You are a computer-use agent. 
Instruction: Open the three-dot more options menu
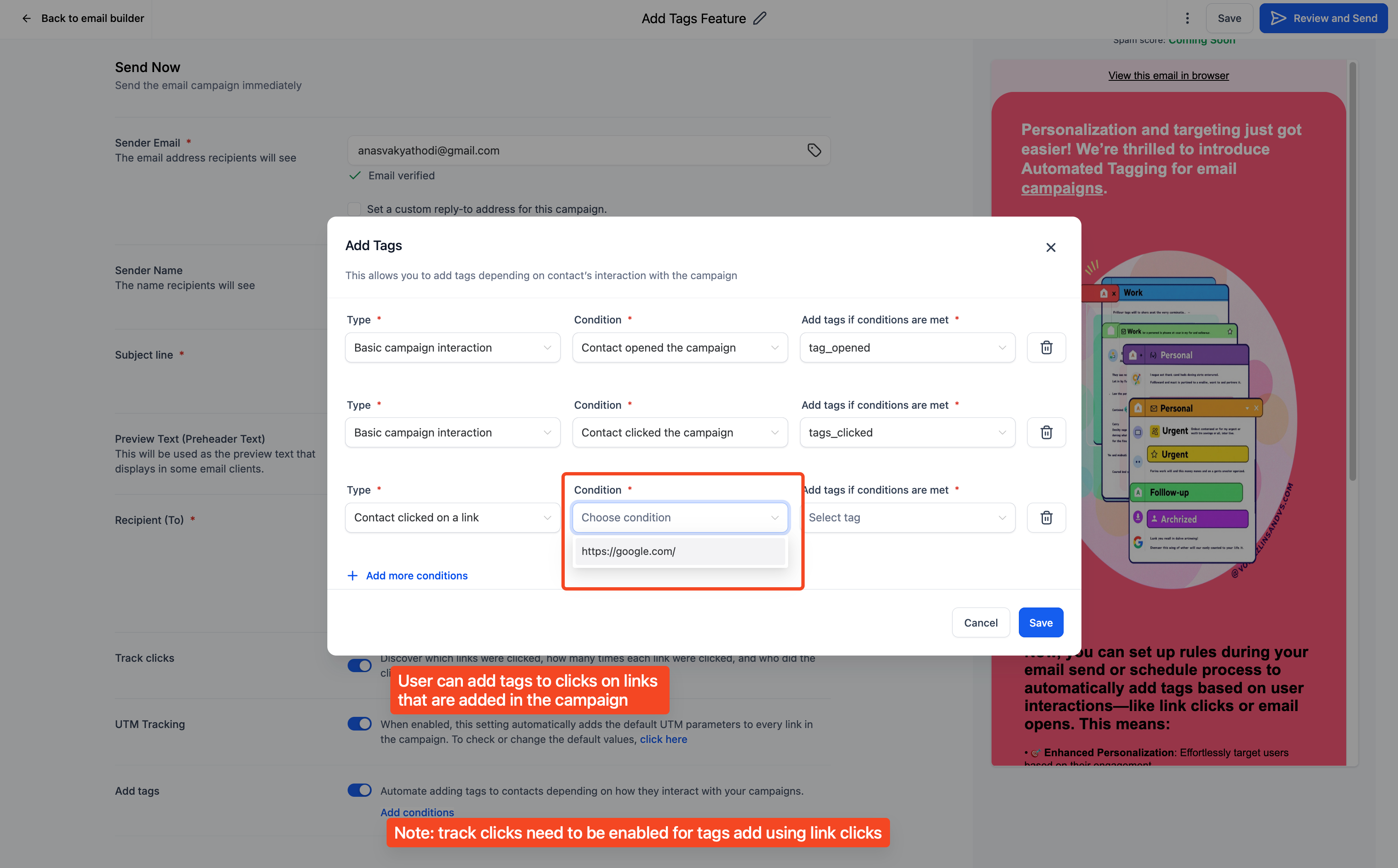coord(1187,18)
